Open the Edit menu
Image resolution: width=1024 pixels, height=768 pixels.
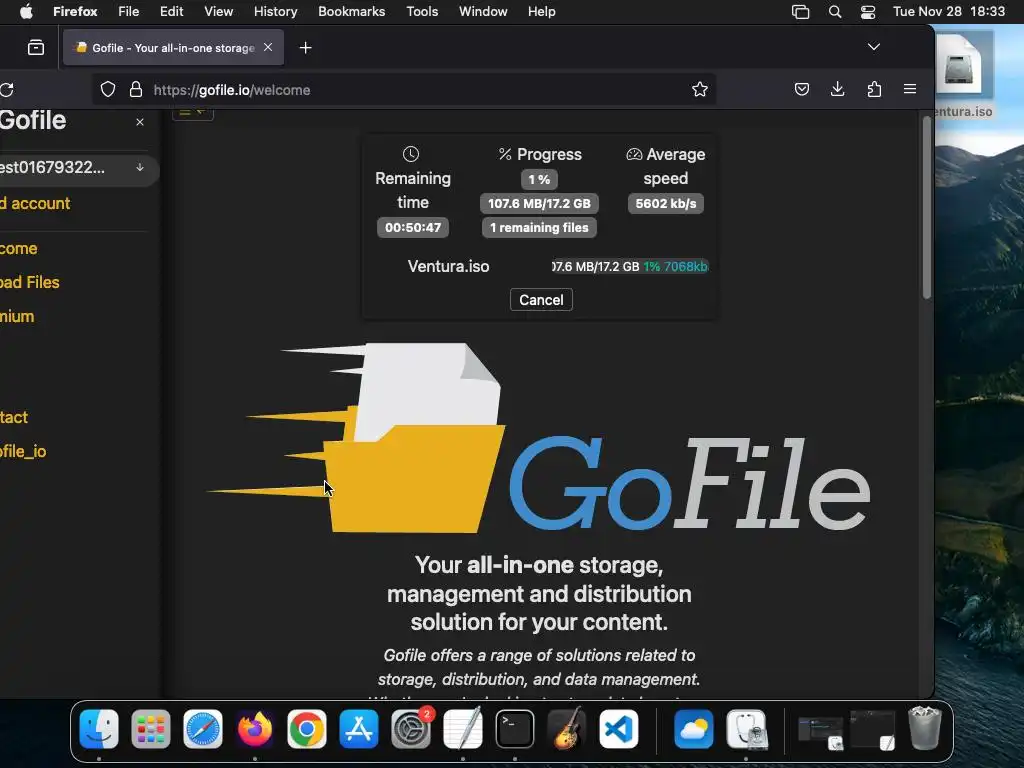(171, 11)
